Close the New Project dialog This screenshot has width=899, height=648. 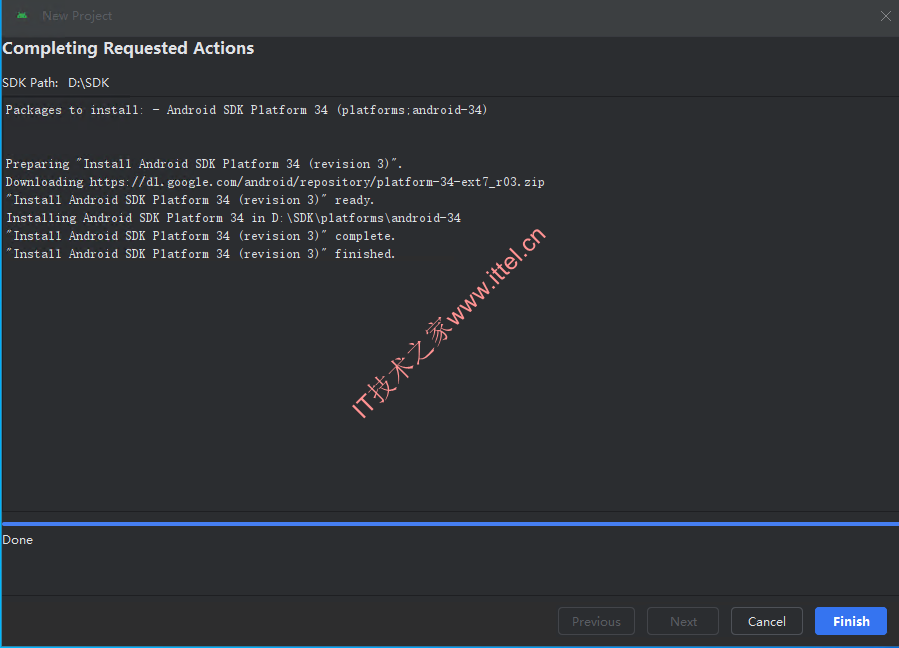[x=885, y=16]
